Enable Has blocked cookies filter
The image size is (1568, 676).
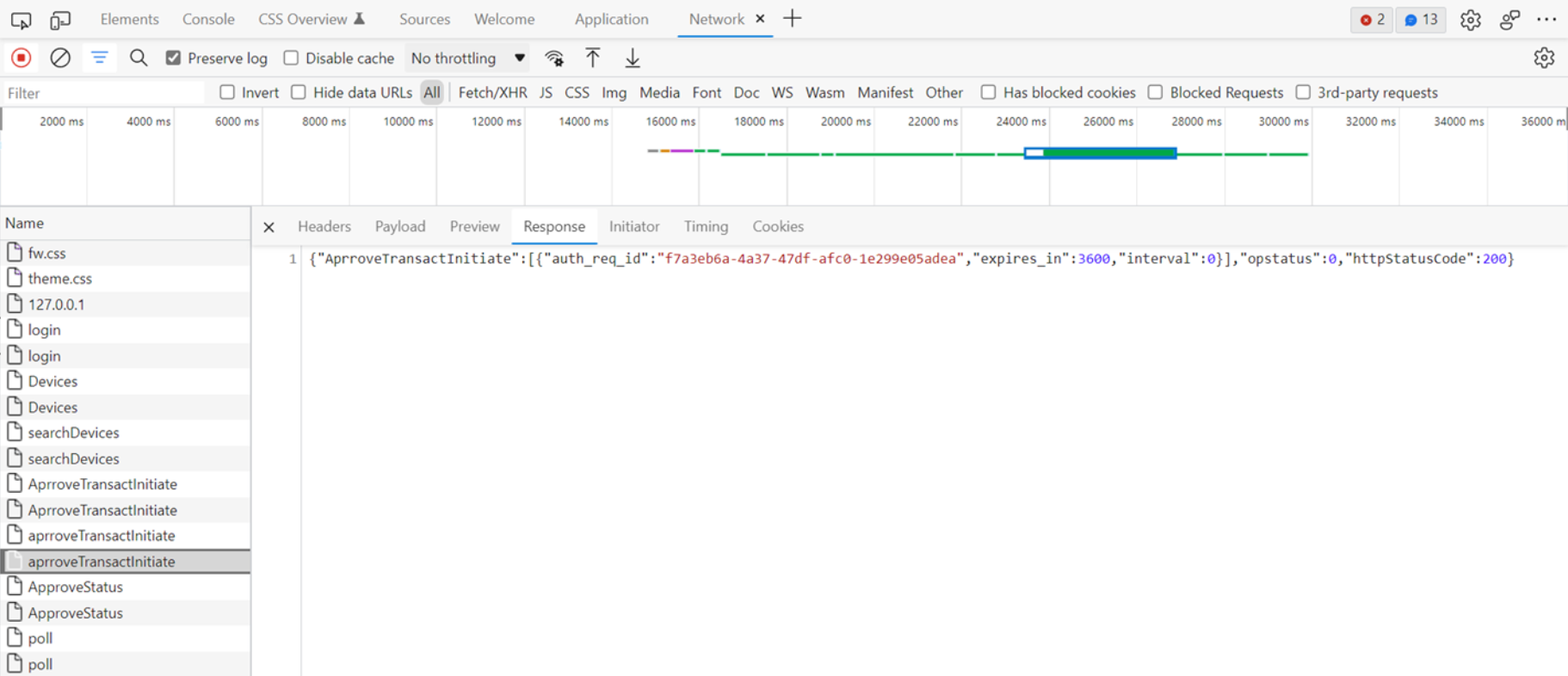[989, 92]
